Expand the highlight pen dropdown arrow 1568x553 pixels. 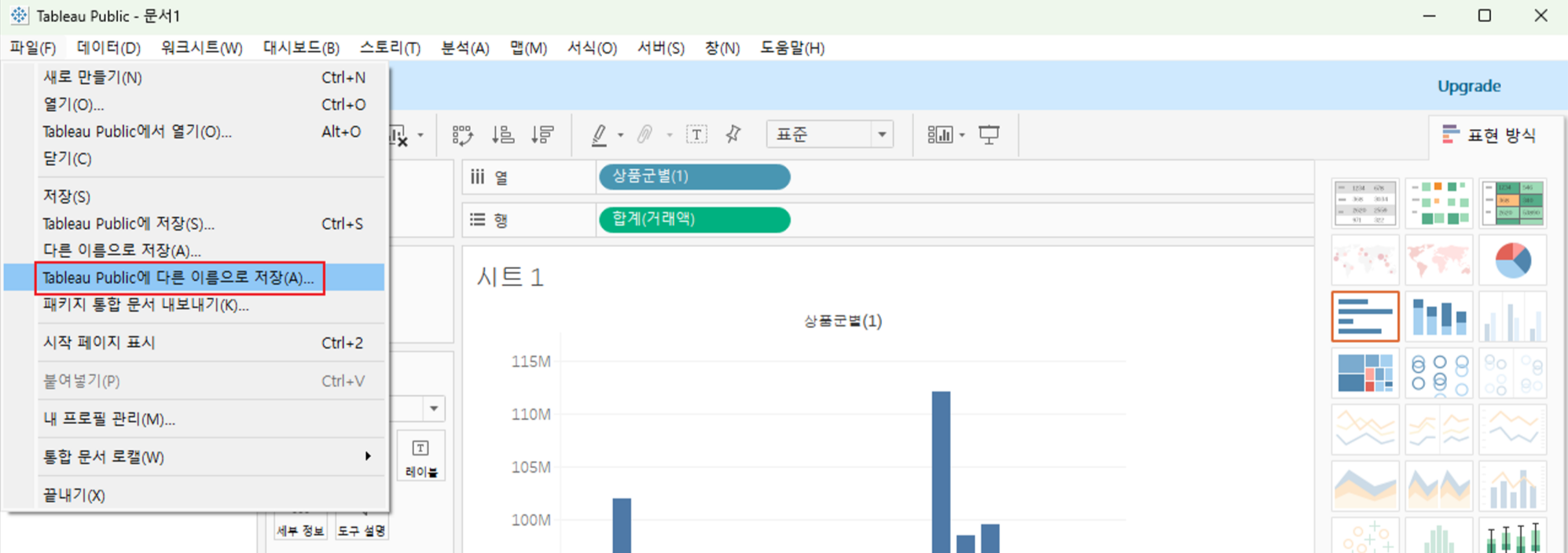(620, 135)
